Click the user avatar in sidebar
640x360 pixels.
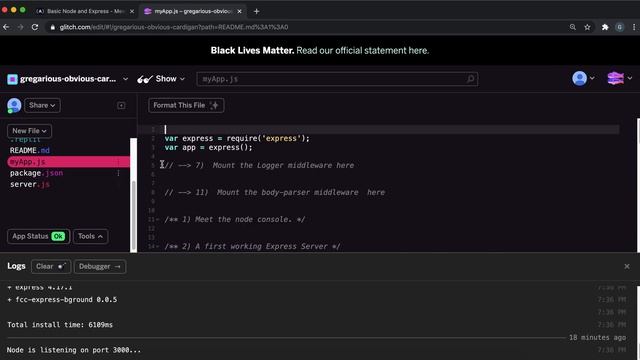[14, 105]
